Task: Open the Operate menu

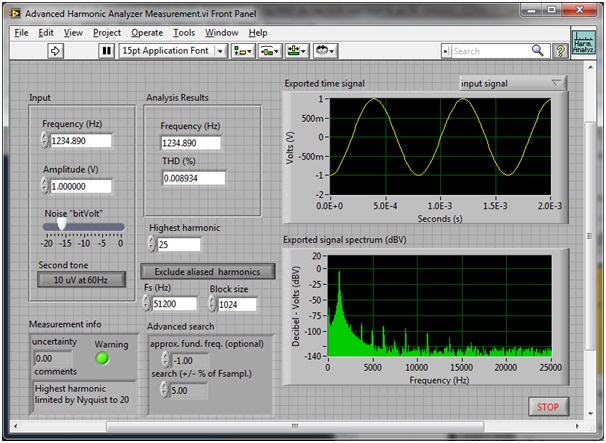Action: 146,32
